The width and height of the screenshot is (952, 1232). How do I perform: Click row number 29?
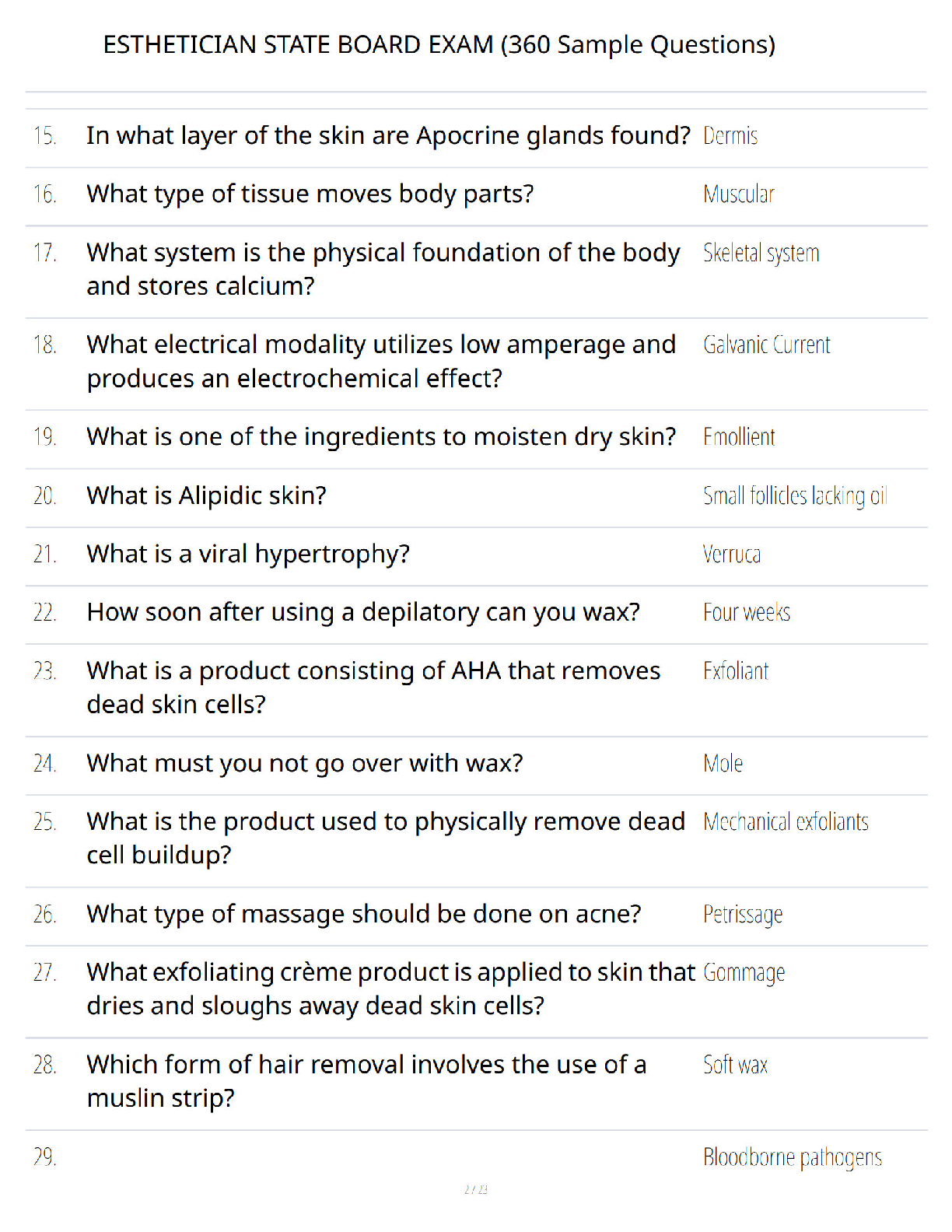45,1157
